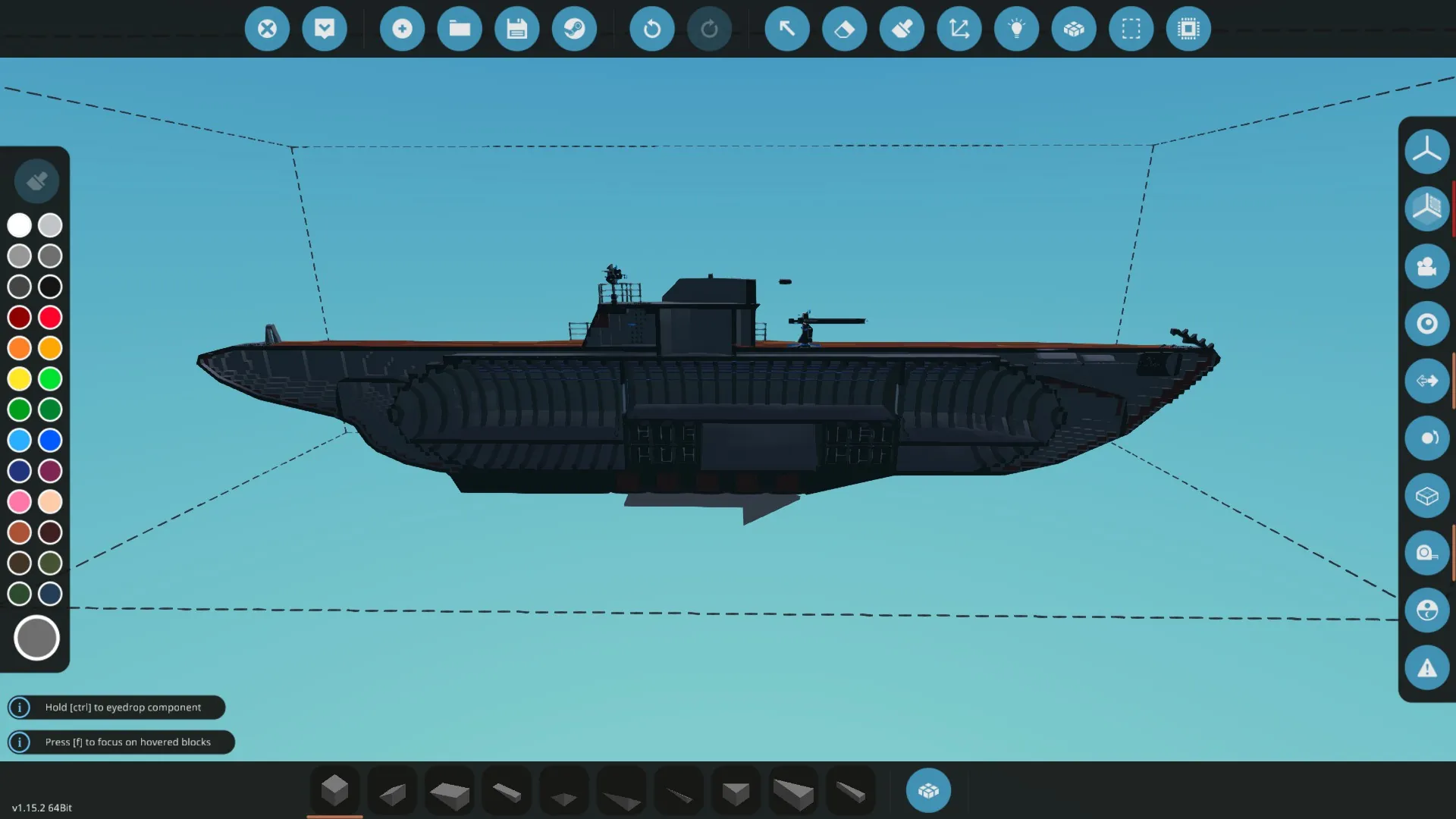
Task: Click the warning triangle icon on right panel
Action: pyautogui.click(x=1426, y=668)
